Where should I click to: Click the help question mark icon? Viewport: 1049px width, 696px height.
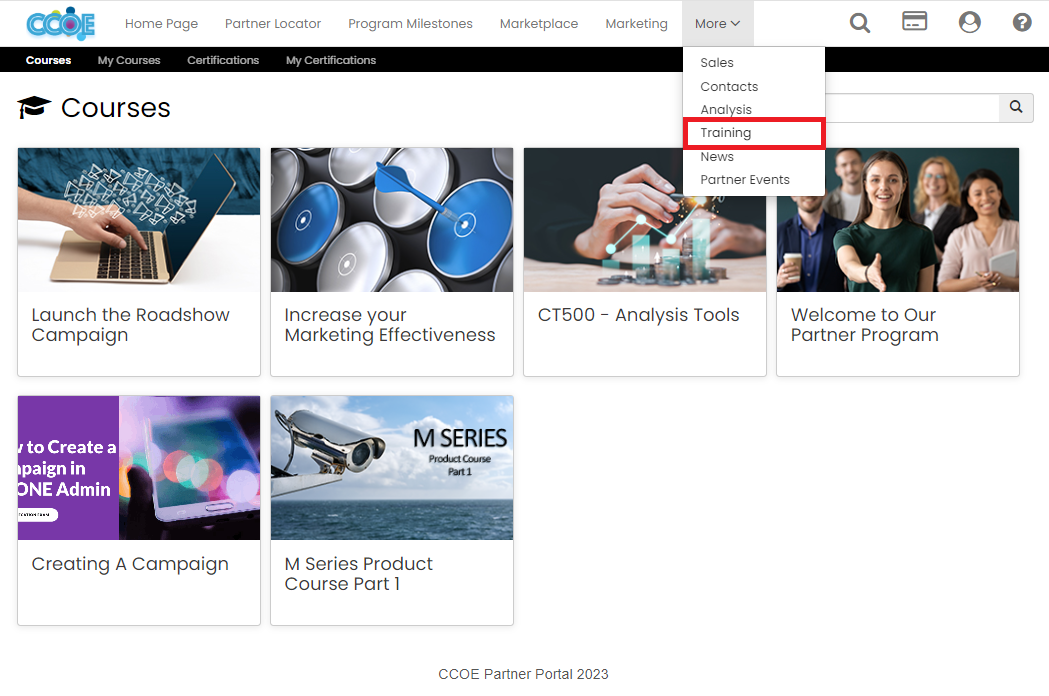[1021, 22]
